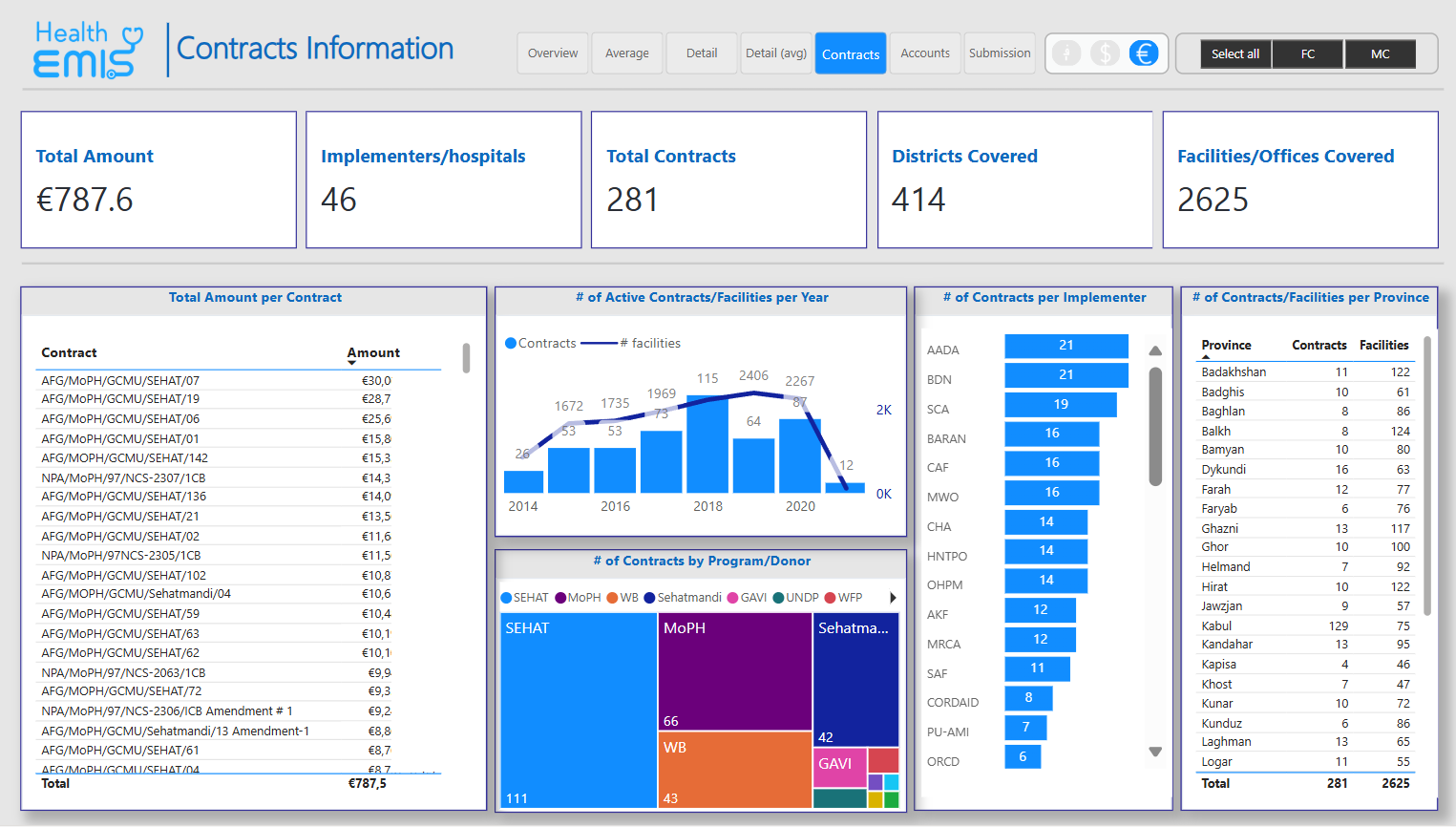Click the AADA bar showing 21 contracts
1456x827 pixels.
tap(1066, 346)
